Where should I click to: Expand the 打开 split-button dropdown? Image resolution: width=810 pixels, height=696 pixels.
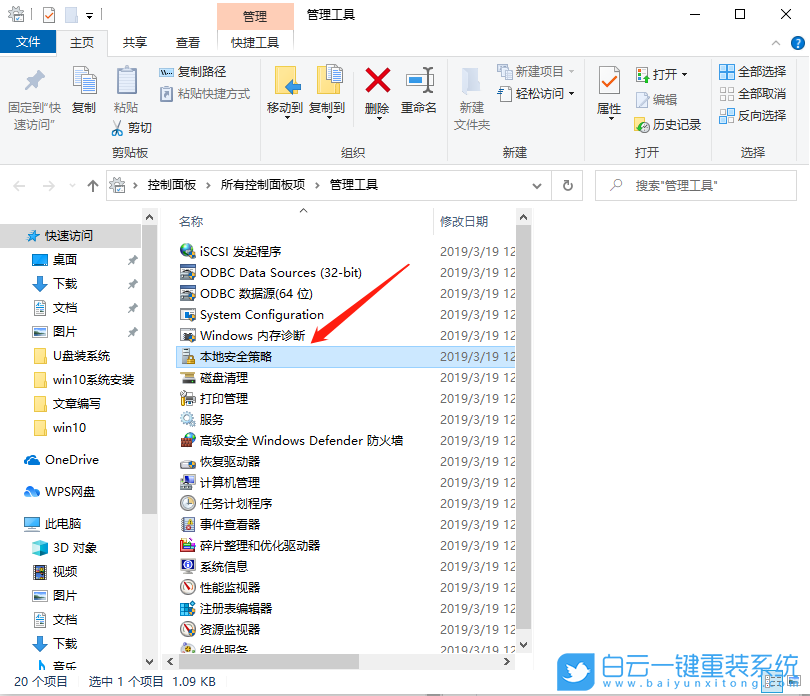click(x=684, y=75)
